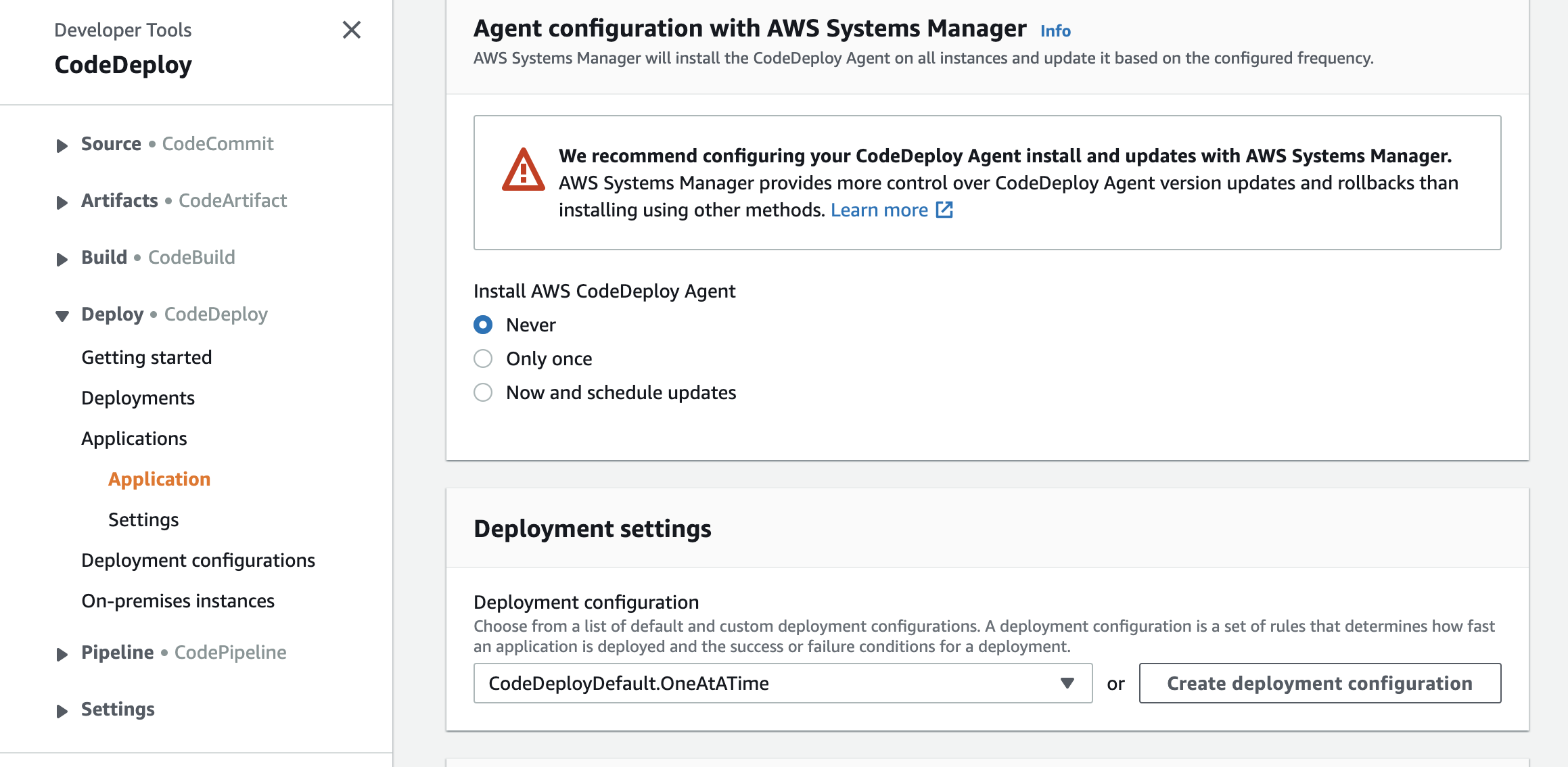Select the Only once radio button
The image size is (1568, 767).
tap(483, 358)
